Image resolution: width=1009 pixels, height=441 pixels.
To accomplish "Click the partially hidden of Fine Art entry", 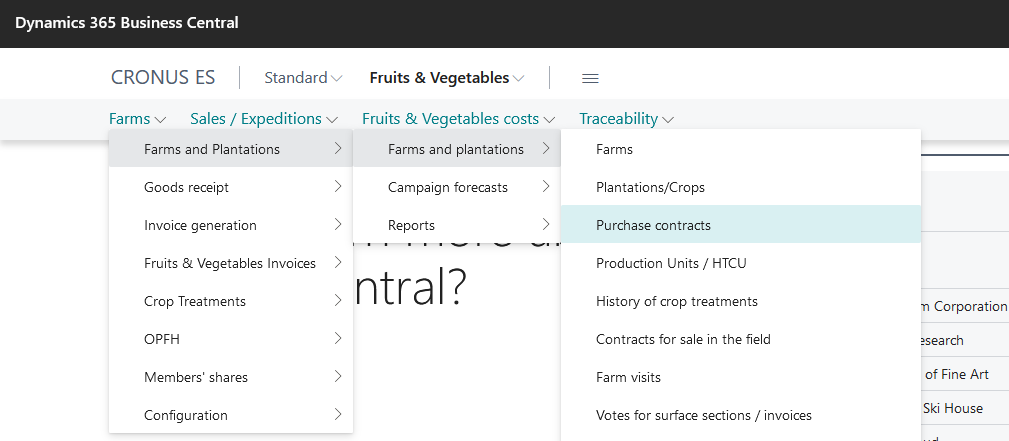I will click(956, 374).
